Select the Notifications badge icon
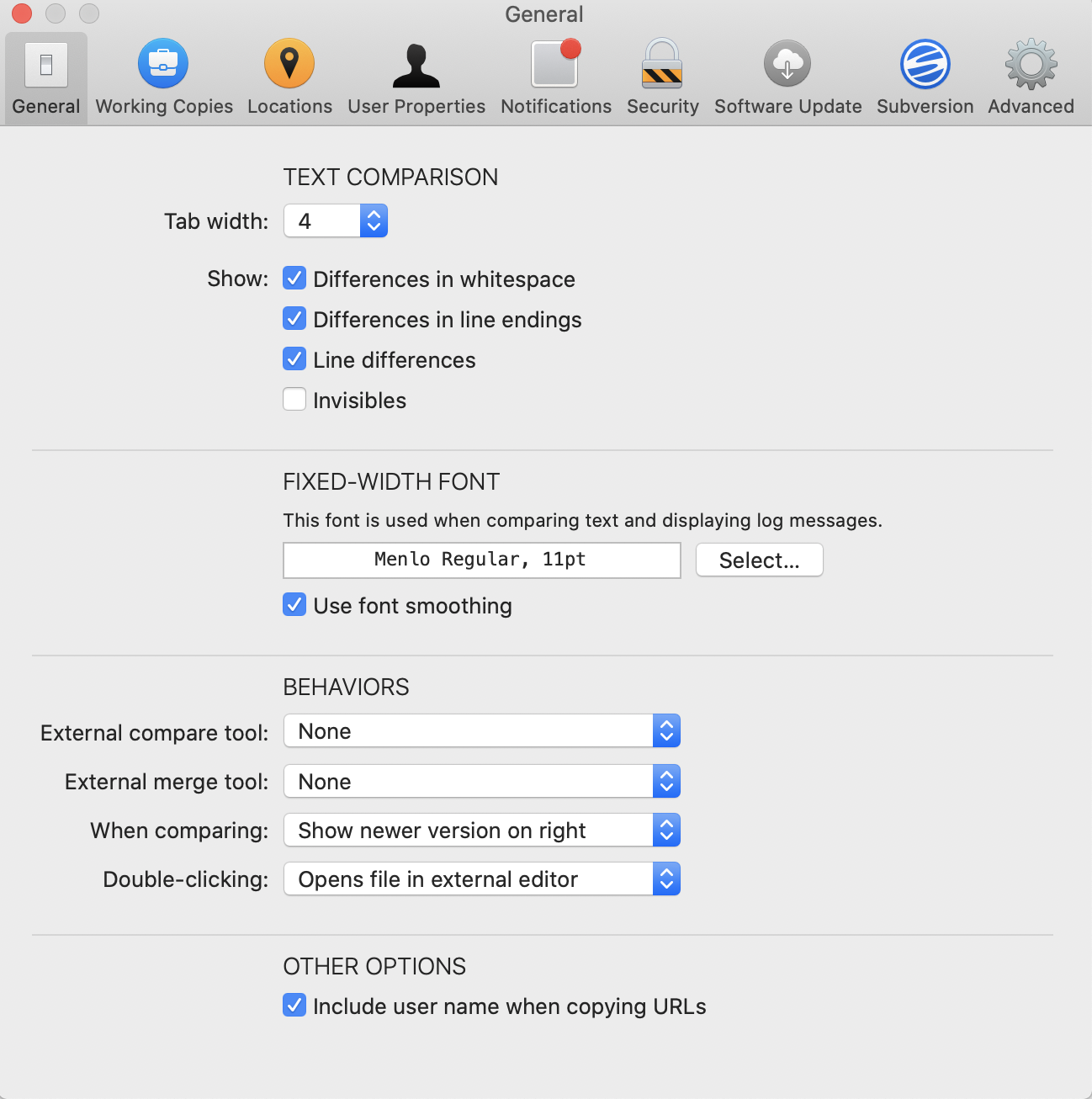This screenshot has width=1092, height=1099. click(x=556, y=63)
